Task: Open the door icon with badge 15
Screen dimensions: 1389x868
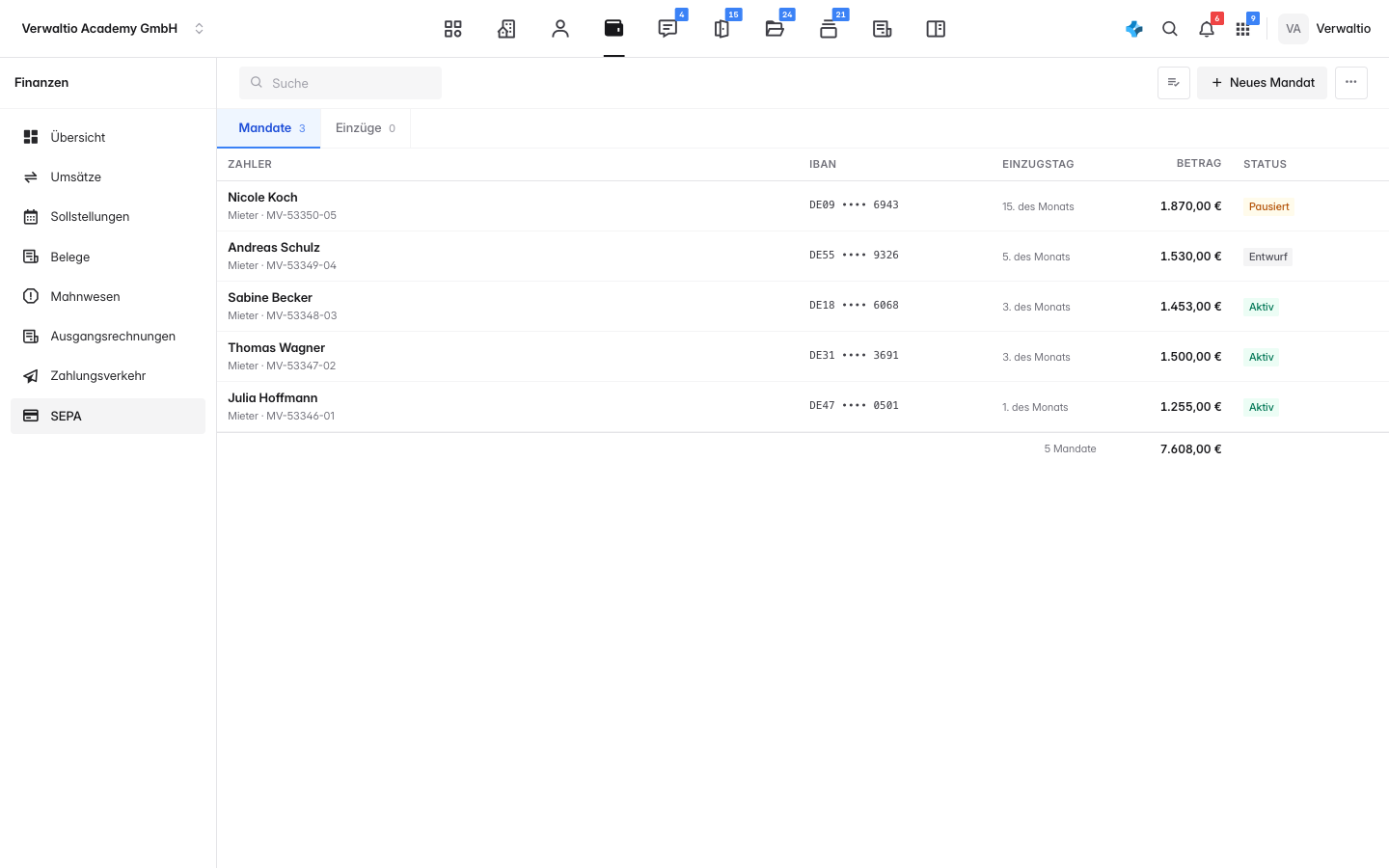Action: (x=722, y=29)
